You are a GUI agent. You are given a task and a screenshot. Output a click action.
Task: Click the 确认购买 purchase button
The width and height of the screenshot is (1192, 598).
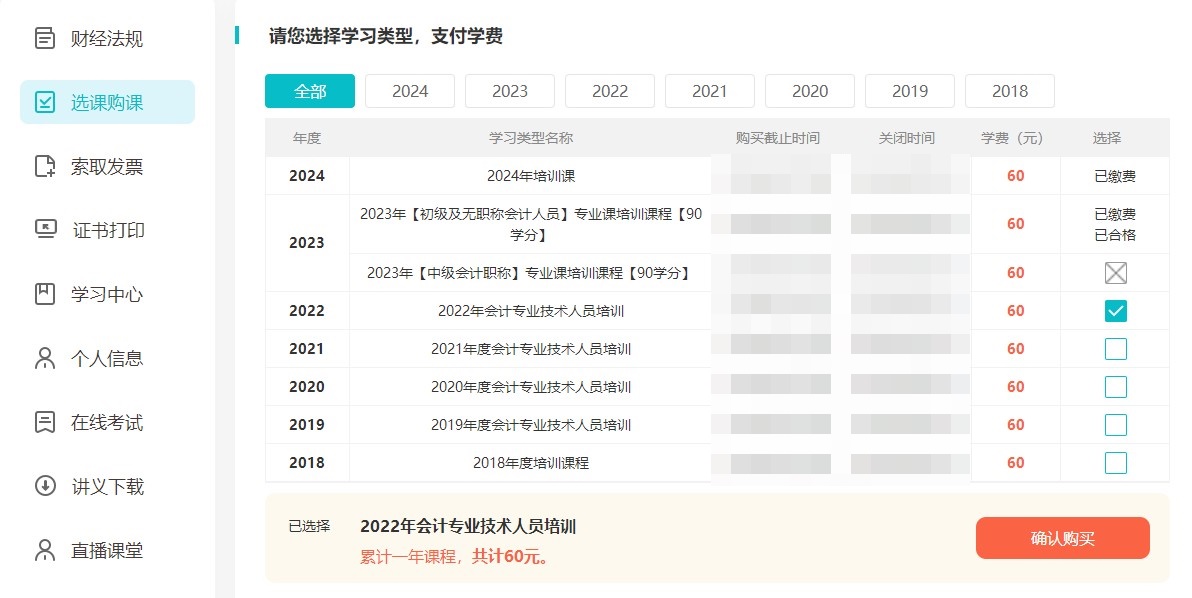click(x=1062, y=537)
